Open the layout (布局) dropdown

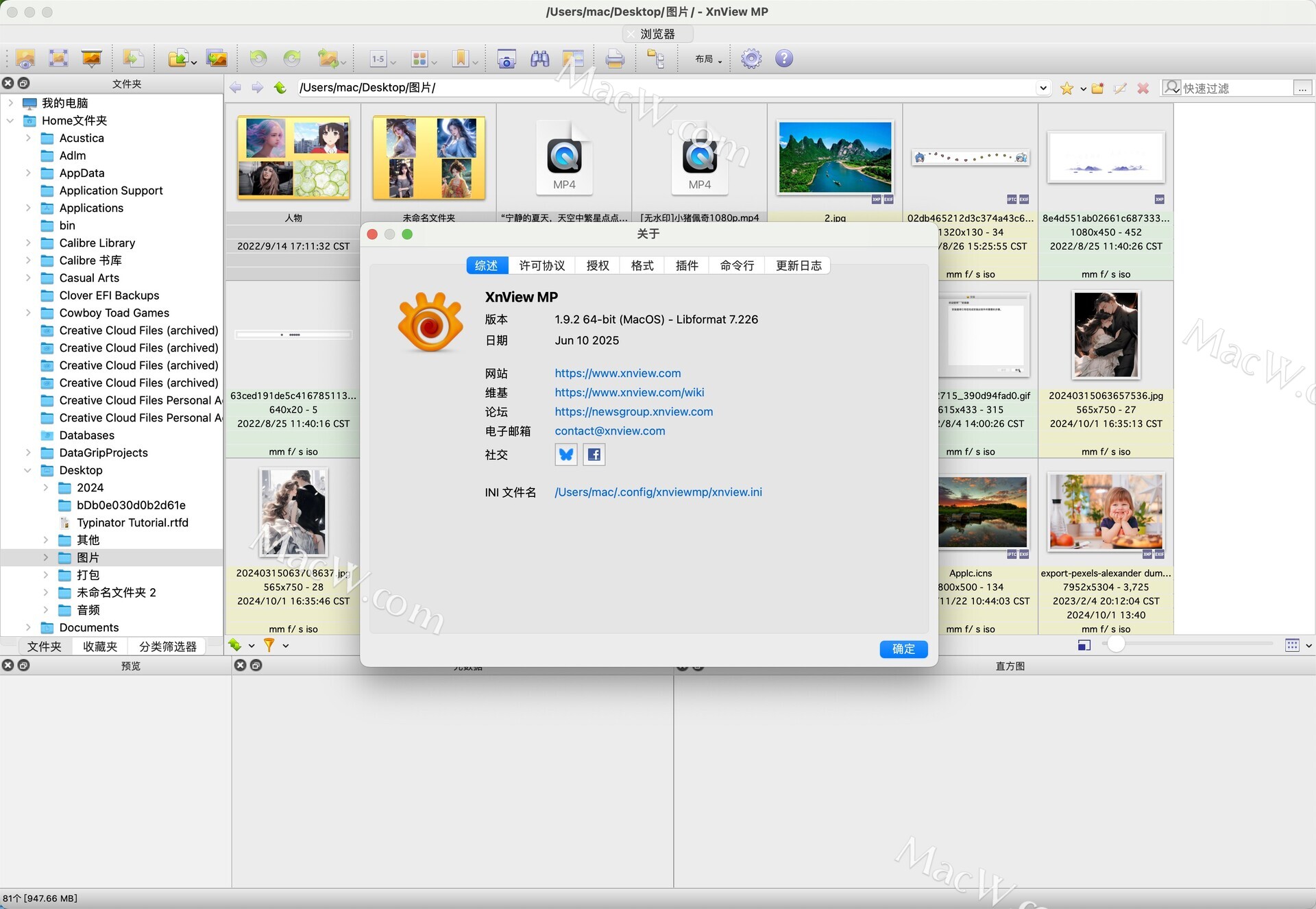click(708, 60)
